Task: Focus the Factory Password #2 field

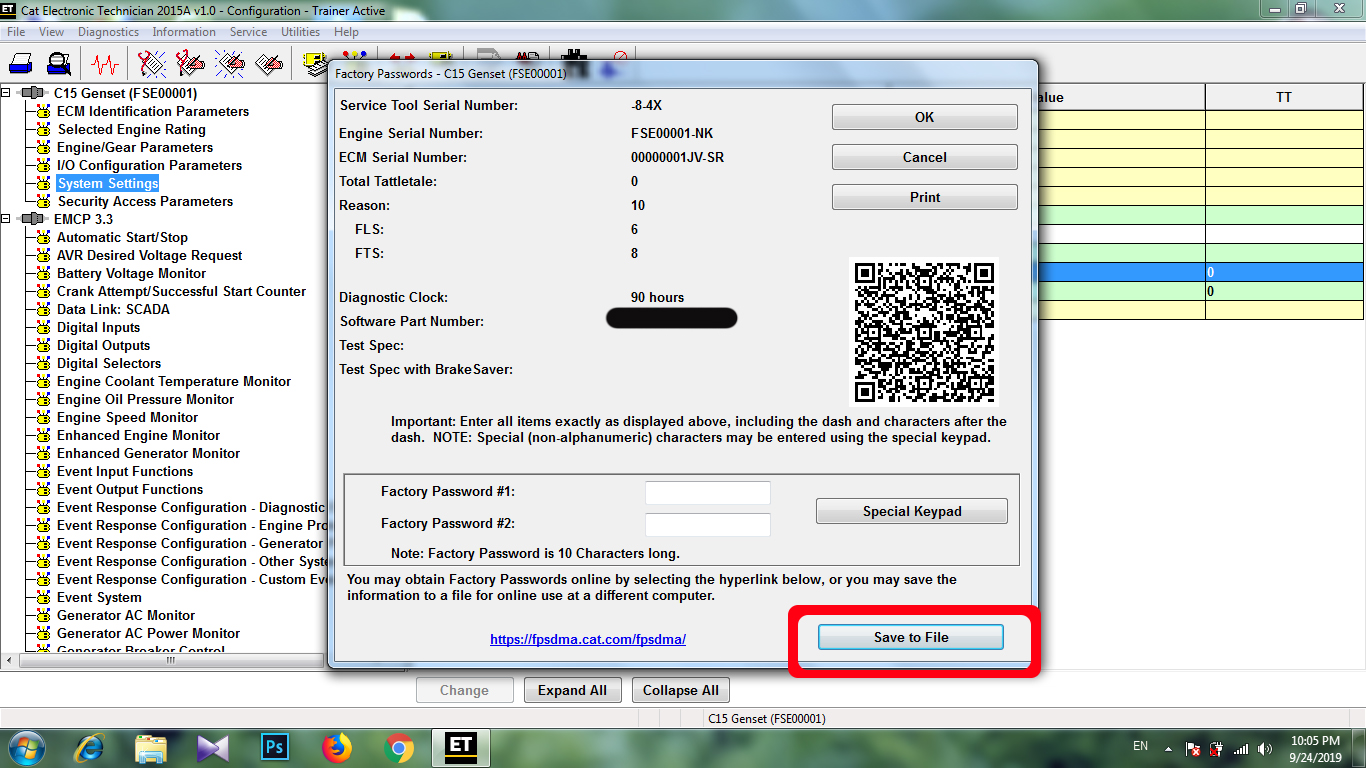Action: click(708, 525)
